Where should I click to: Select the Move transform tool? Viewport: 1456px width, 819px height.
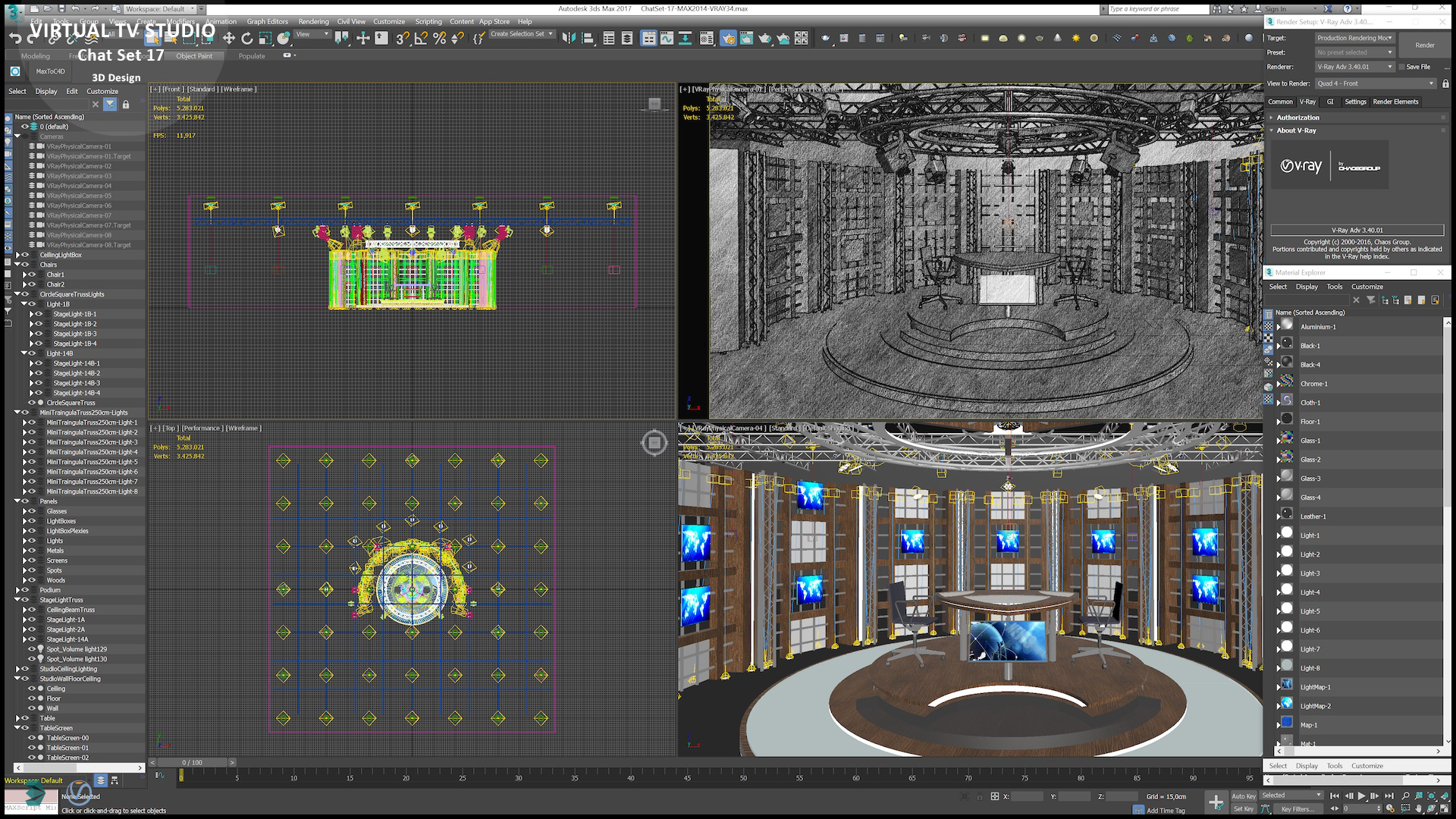coord(228,38)
